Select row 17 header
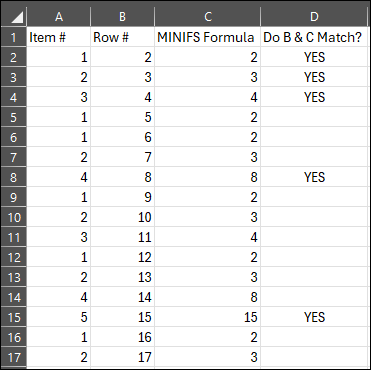This screenshot has width=371, height=370. click(x=14, y=357)
